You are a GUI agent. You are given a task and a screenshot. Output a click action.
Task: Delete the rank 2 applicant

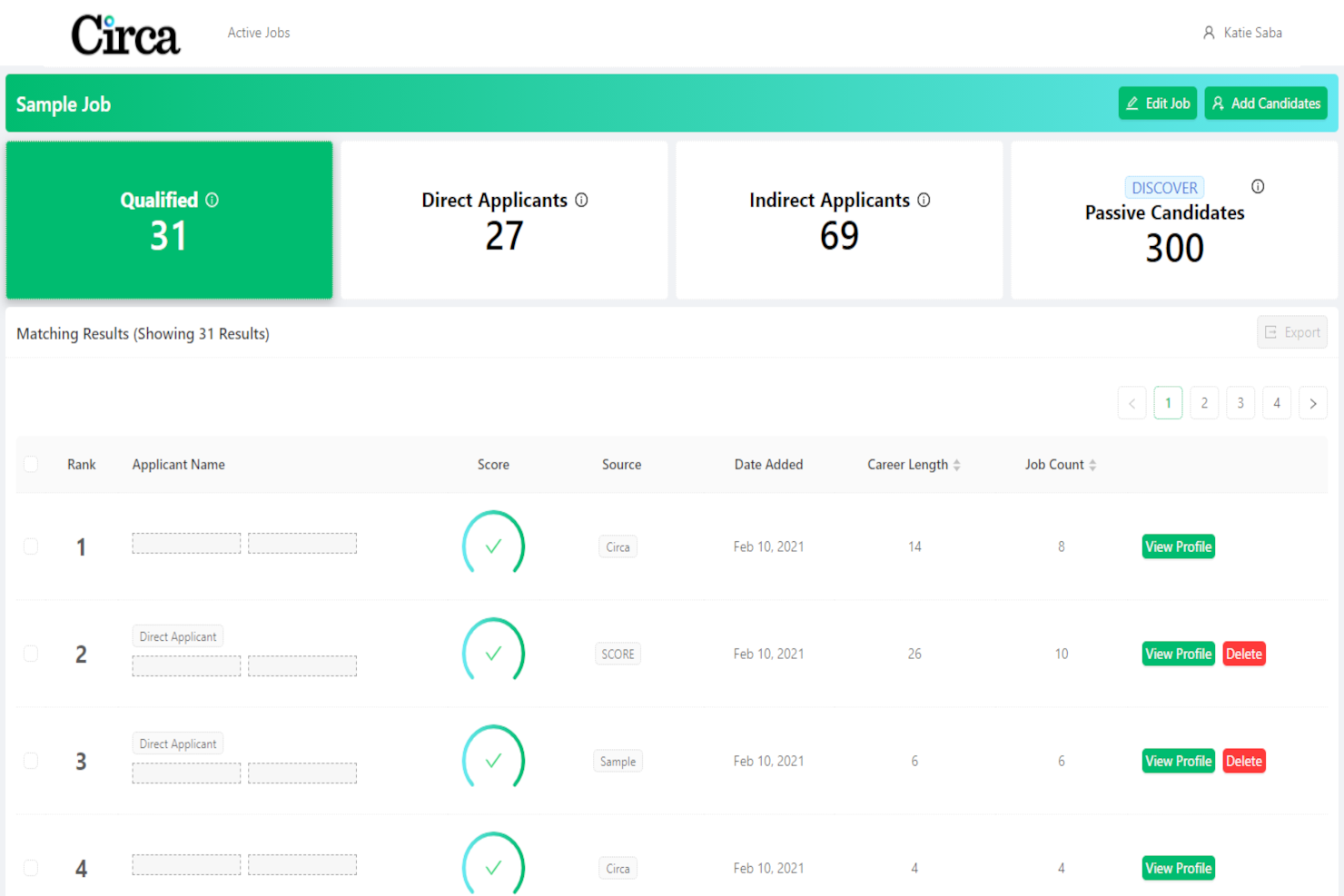(1243, 654)
